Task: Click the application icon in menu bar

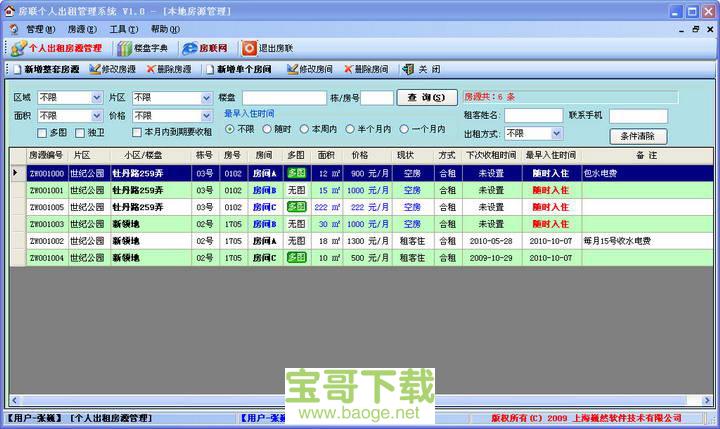Action: (14, 29)
